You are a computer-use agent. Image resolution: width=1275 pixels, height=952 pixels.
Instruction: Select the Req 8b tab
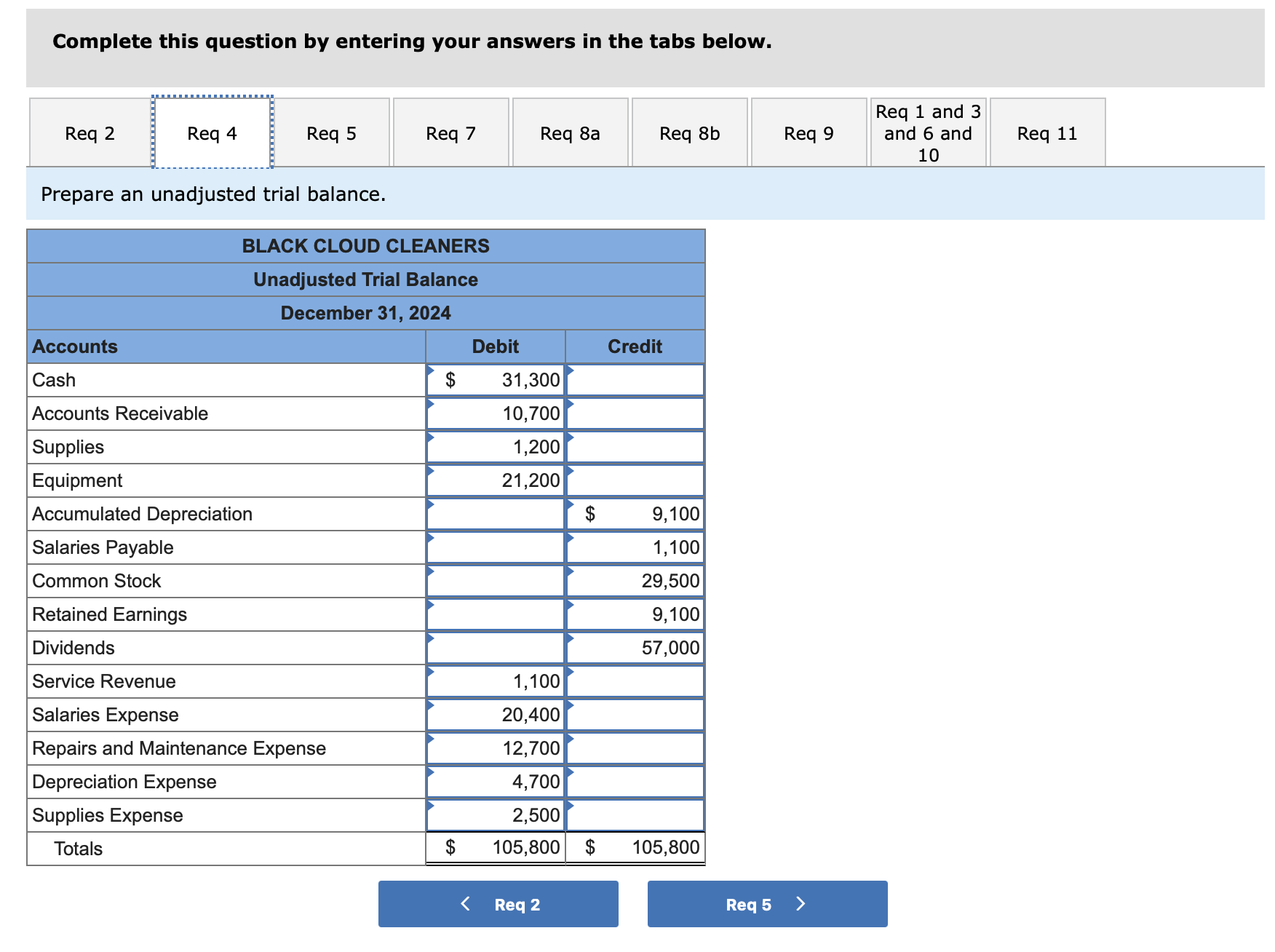click(x=688, y=132)
